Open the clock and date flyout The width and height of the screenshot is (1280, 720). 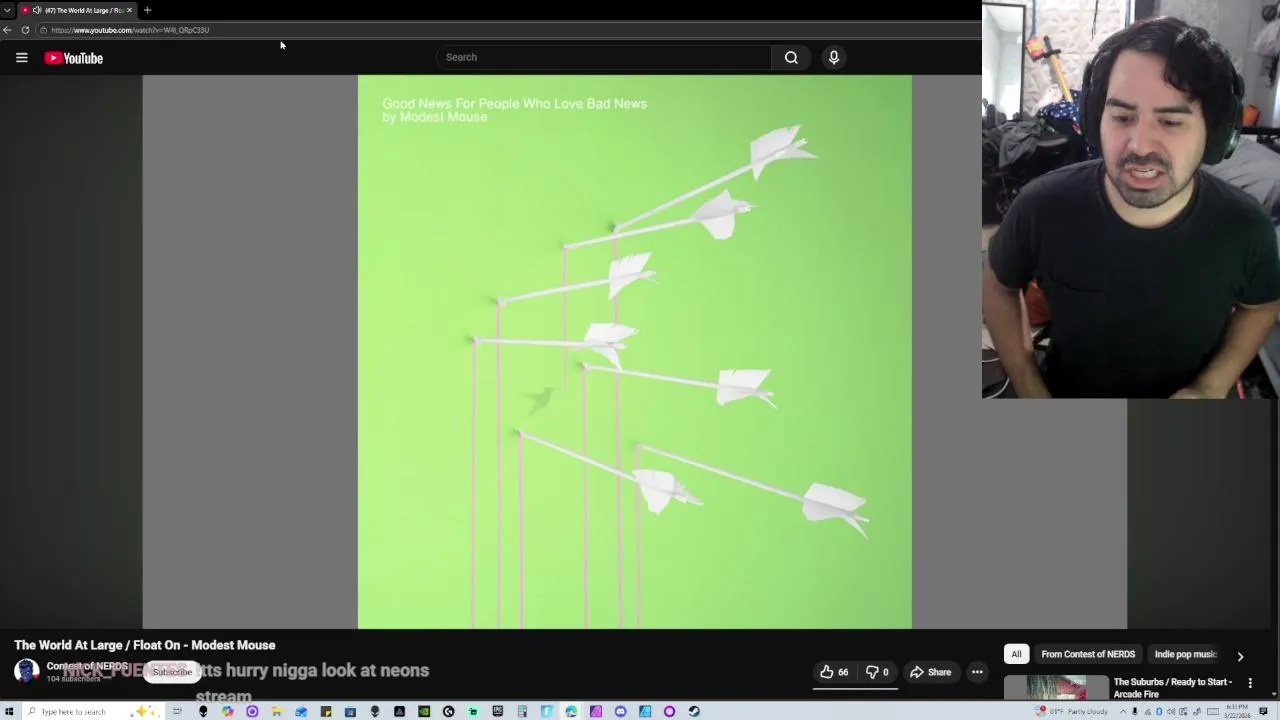(1237, 711)
